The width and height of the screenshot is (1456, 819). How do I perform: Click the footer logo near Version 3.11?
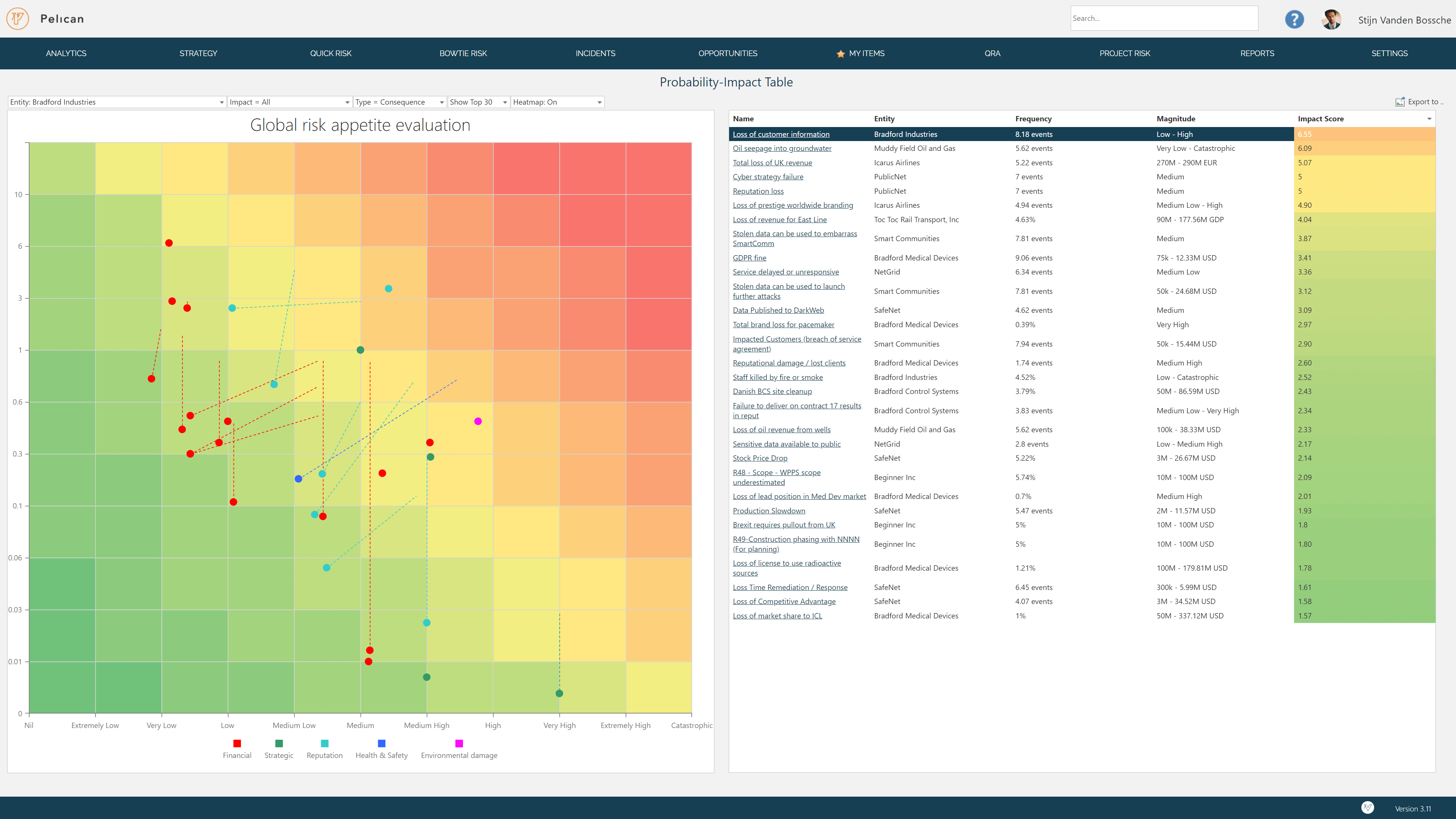pyautogui.click(x=1367, y=808)
